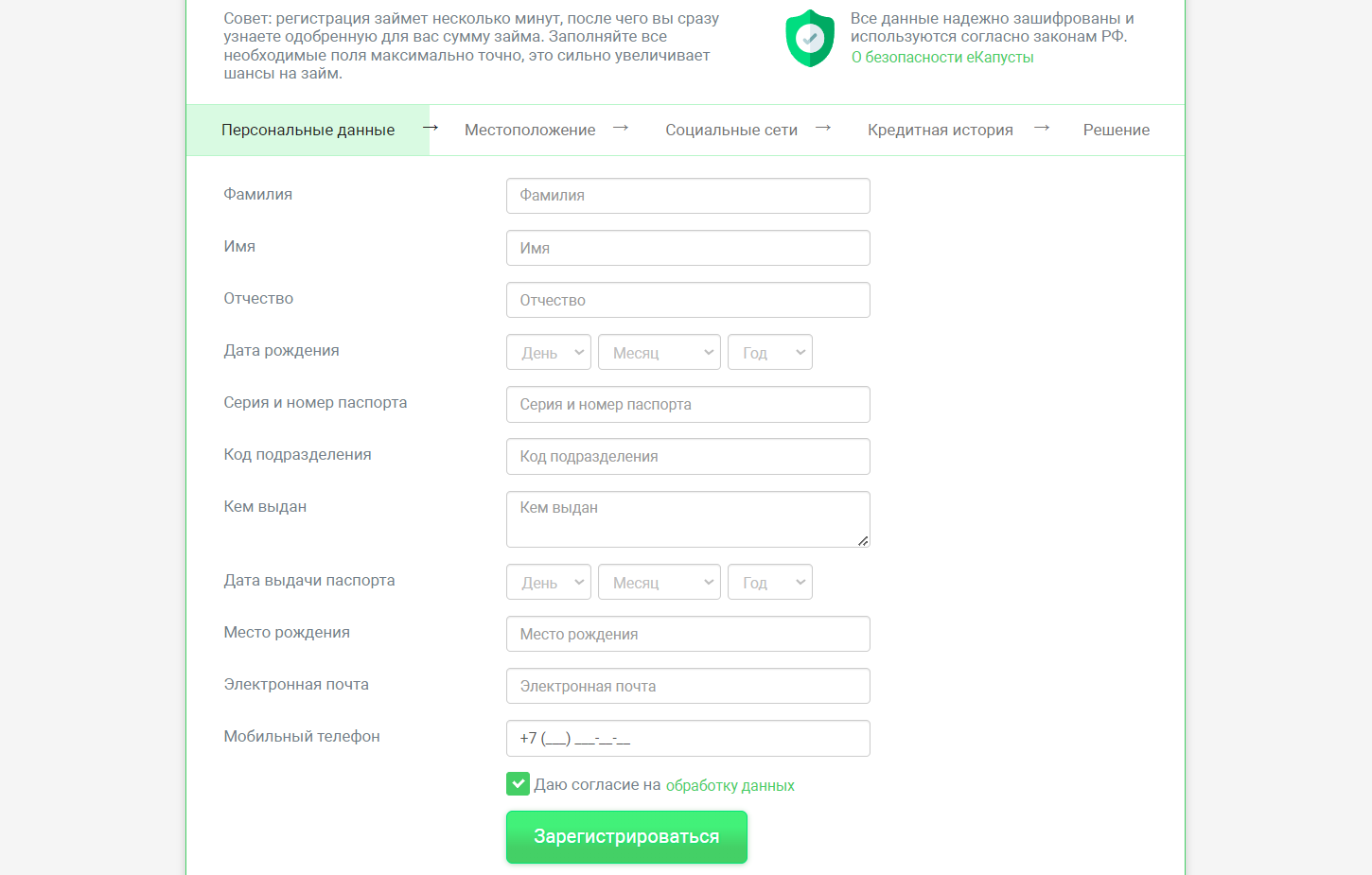Click the green security shield icon
This screenshot has height=875, width=1372.
pyautogui.click(x=810, y=39)
